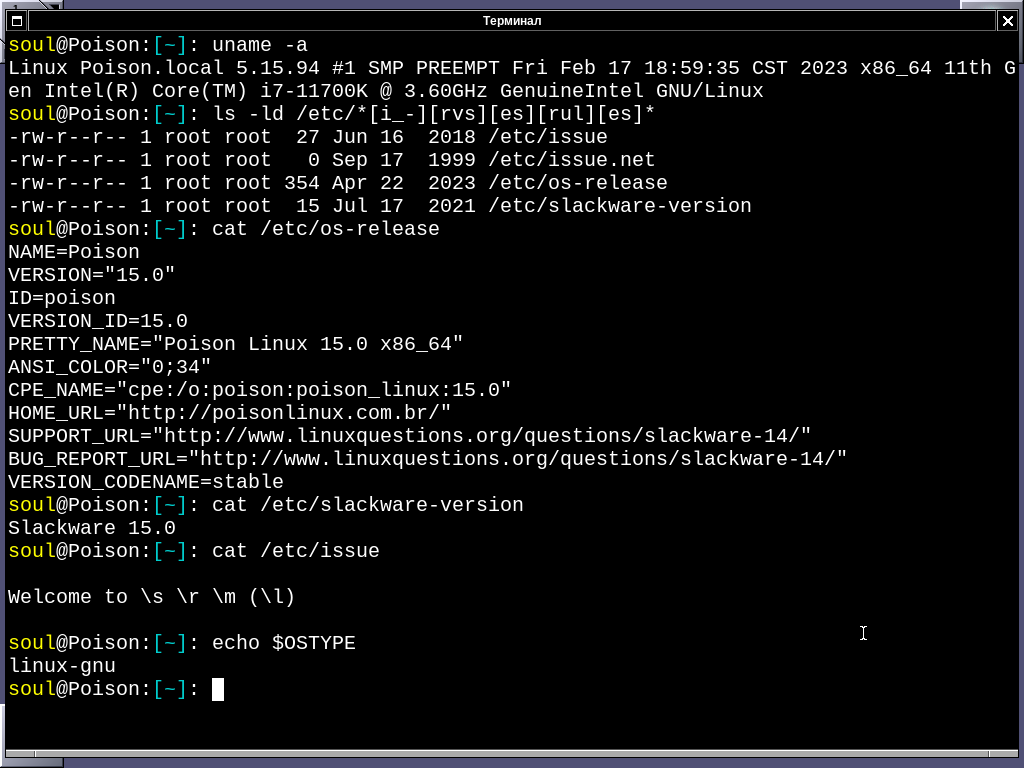The width and height of the screenshot is (1024, 768).
Task: Click at the active prompt cursor block
Action: pyautogui.click(x=218, y=690)
